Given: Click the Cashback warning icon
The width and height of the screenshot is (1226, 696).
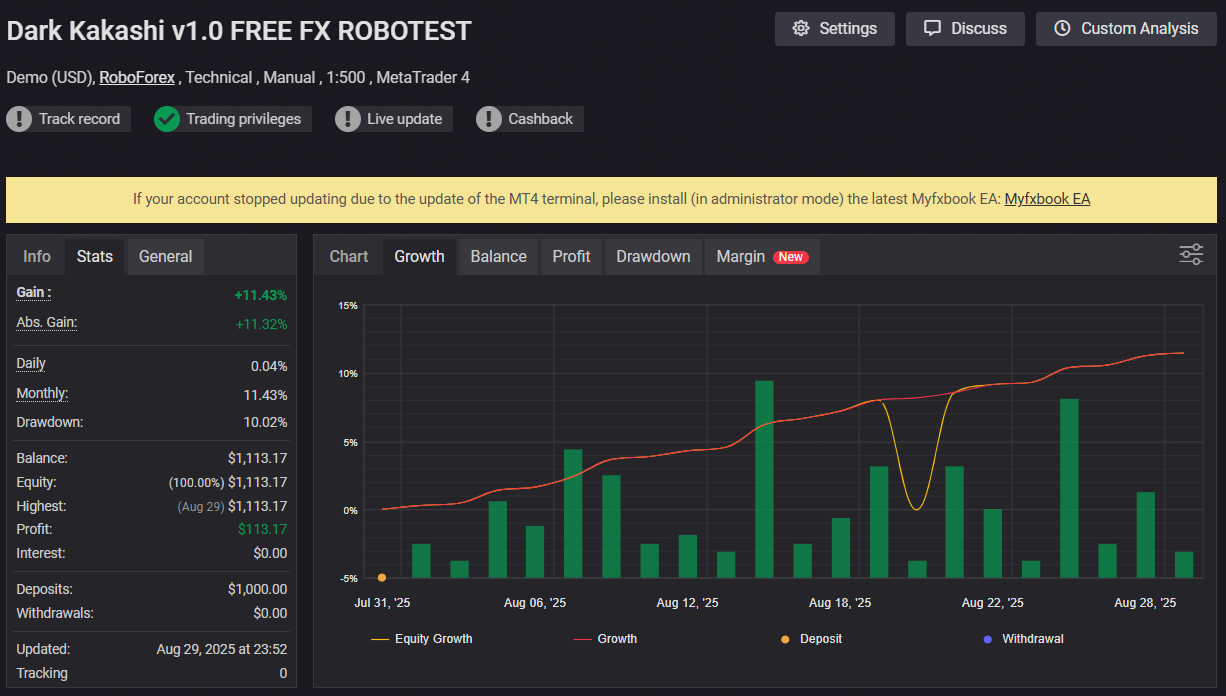Looking at the screenshot, I should [489, 119].
